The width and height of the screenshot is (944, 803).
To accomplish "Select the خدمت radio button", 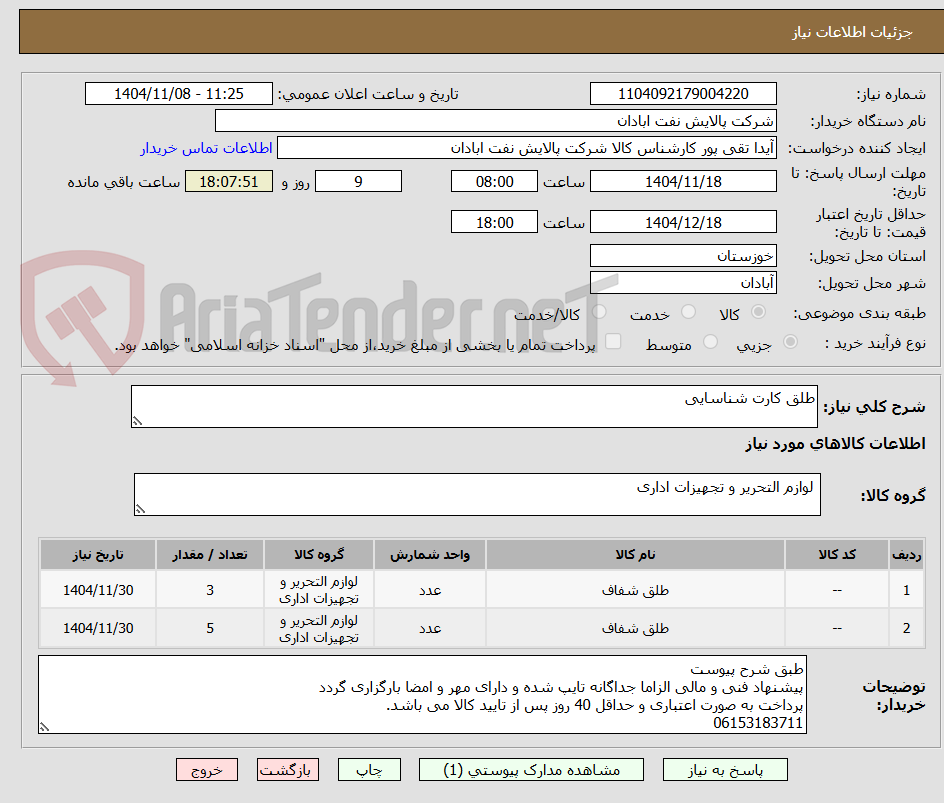I will [x=688, y=312].
